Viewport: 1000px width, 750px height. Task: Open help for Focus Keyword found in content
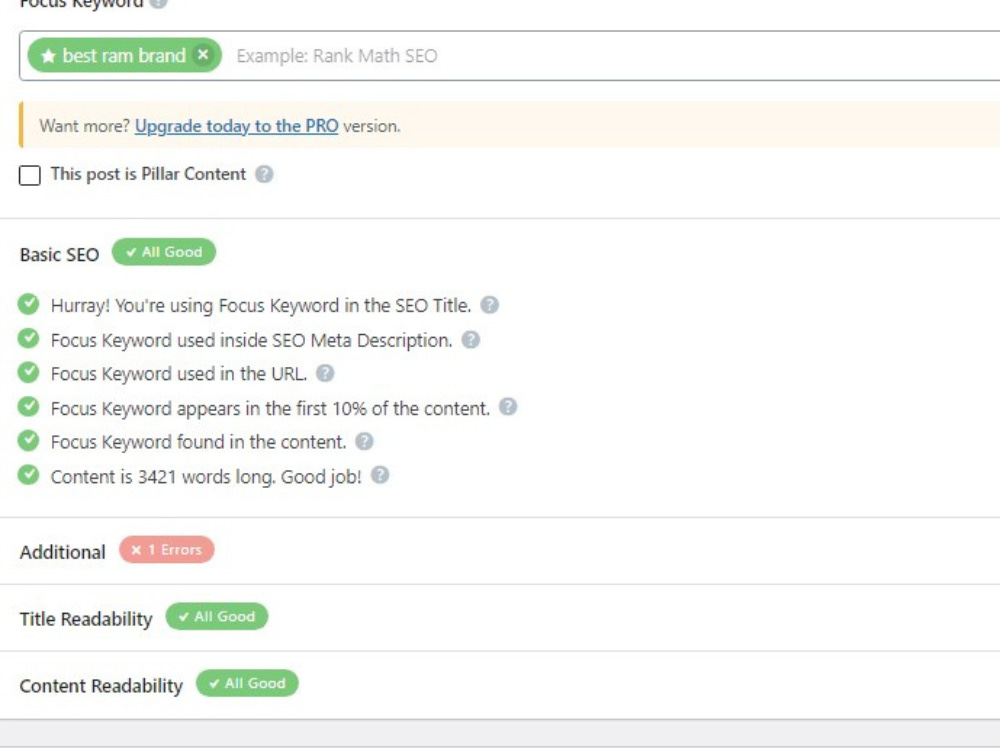364,441
